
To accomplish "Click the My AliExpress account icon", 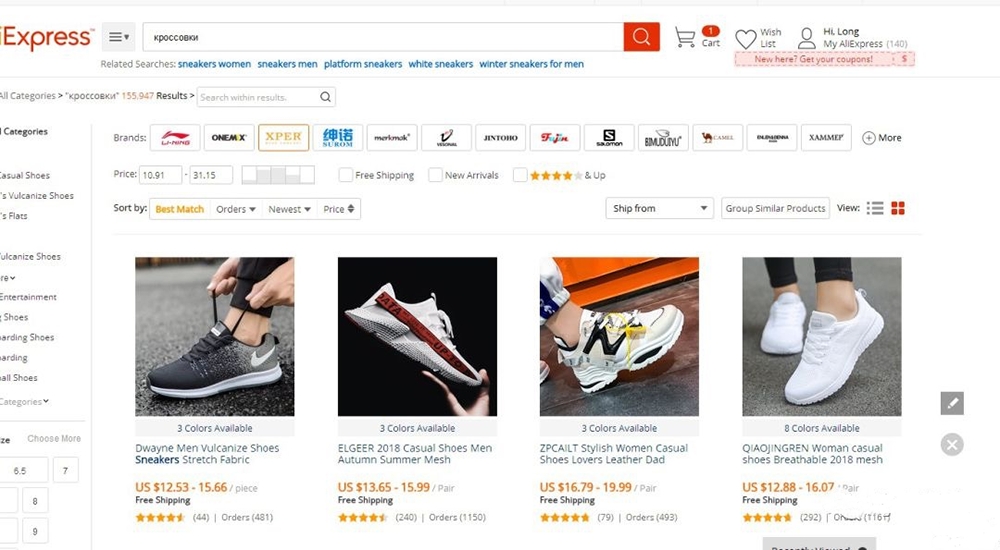I will point(807,39).
